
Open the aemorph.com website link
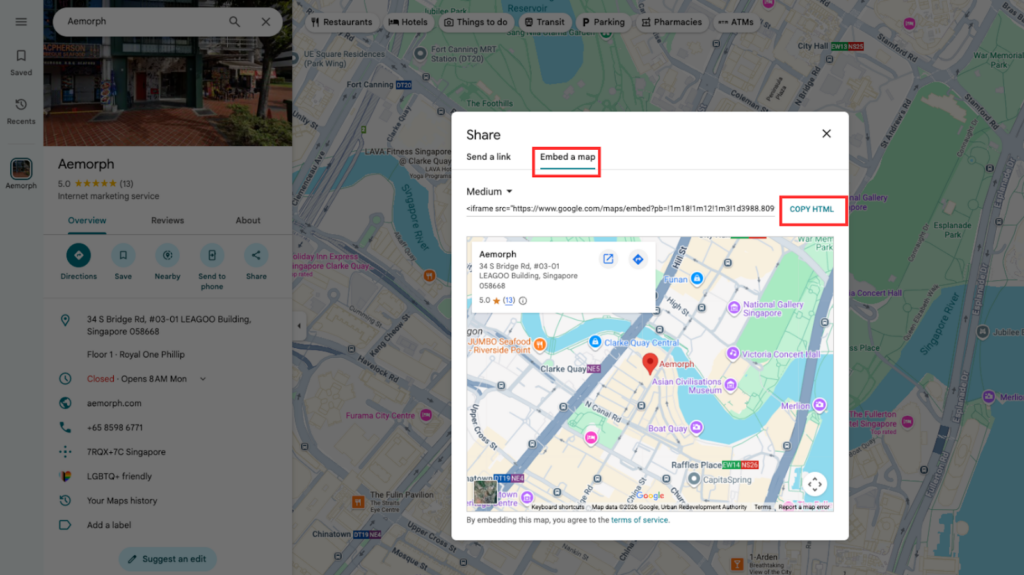pyautogui.click(x=114, y=403)
